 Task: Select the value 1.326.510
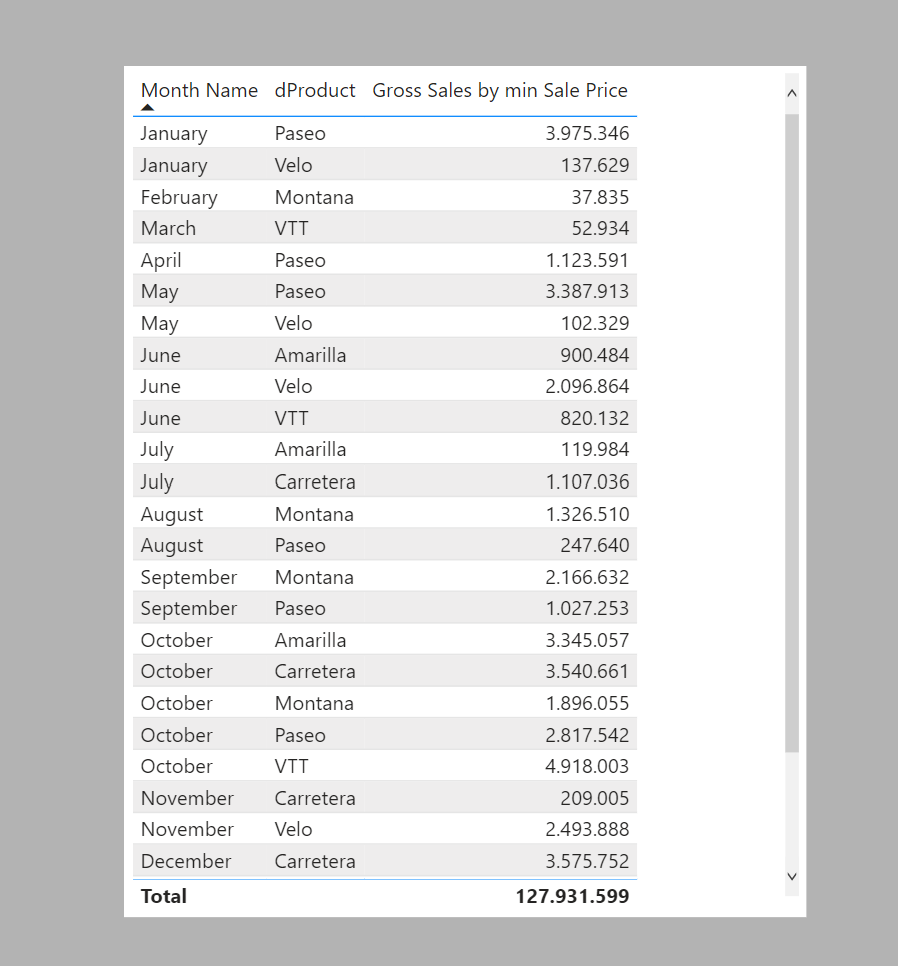(587, 514)
